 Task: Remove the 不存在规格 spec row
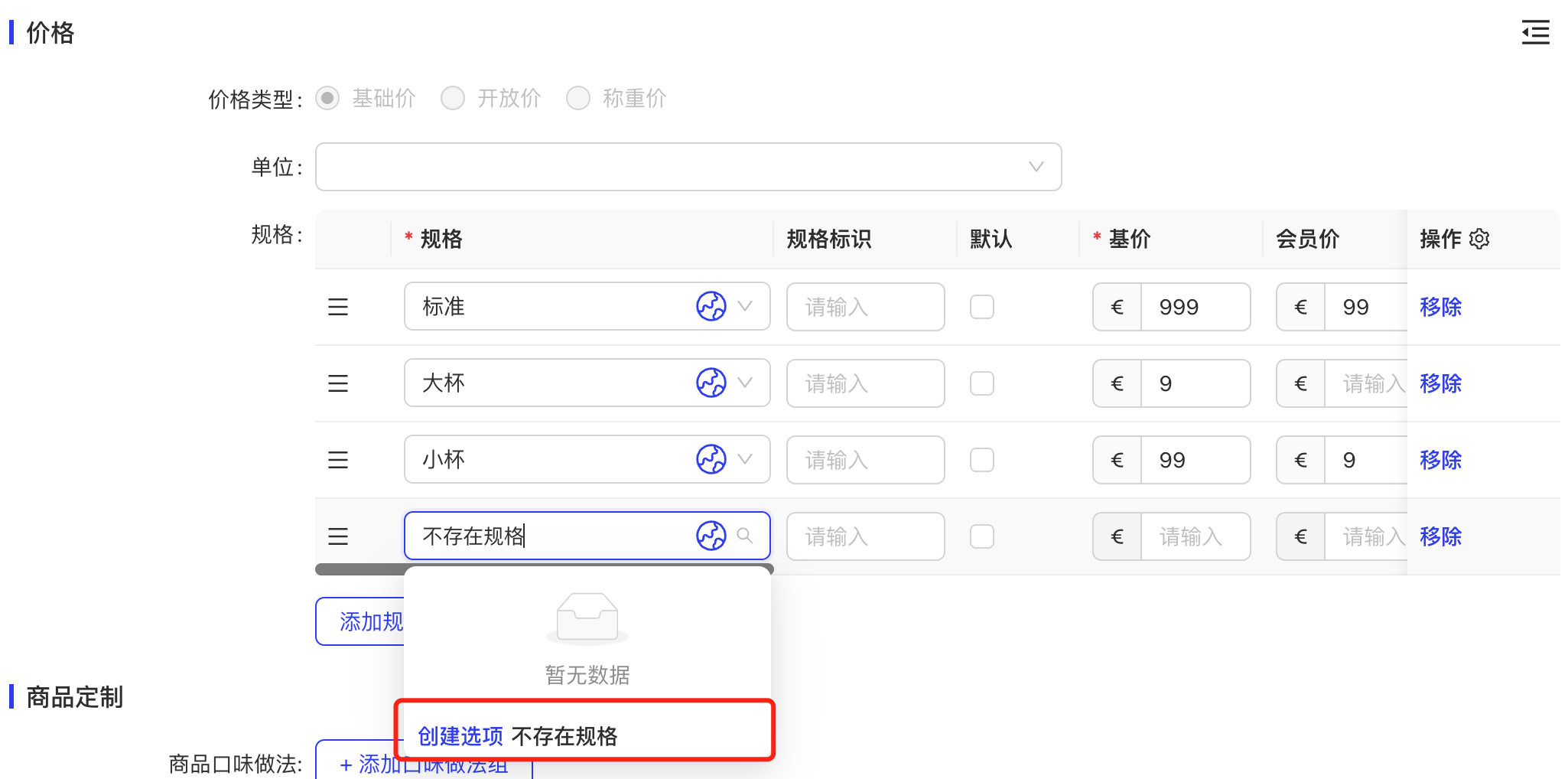(1440, 536)
